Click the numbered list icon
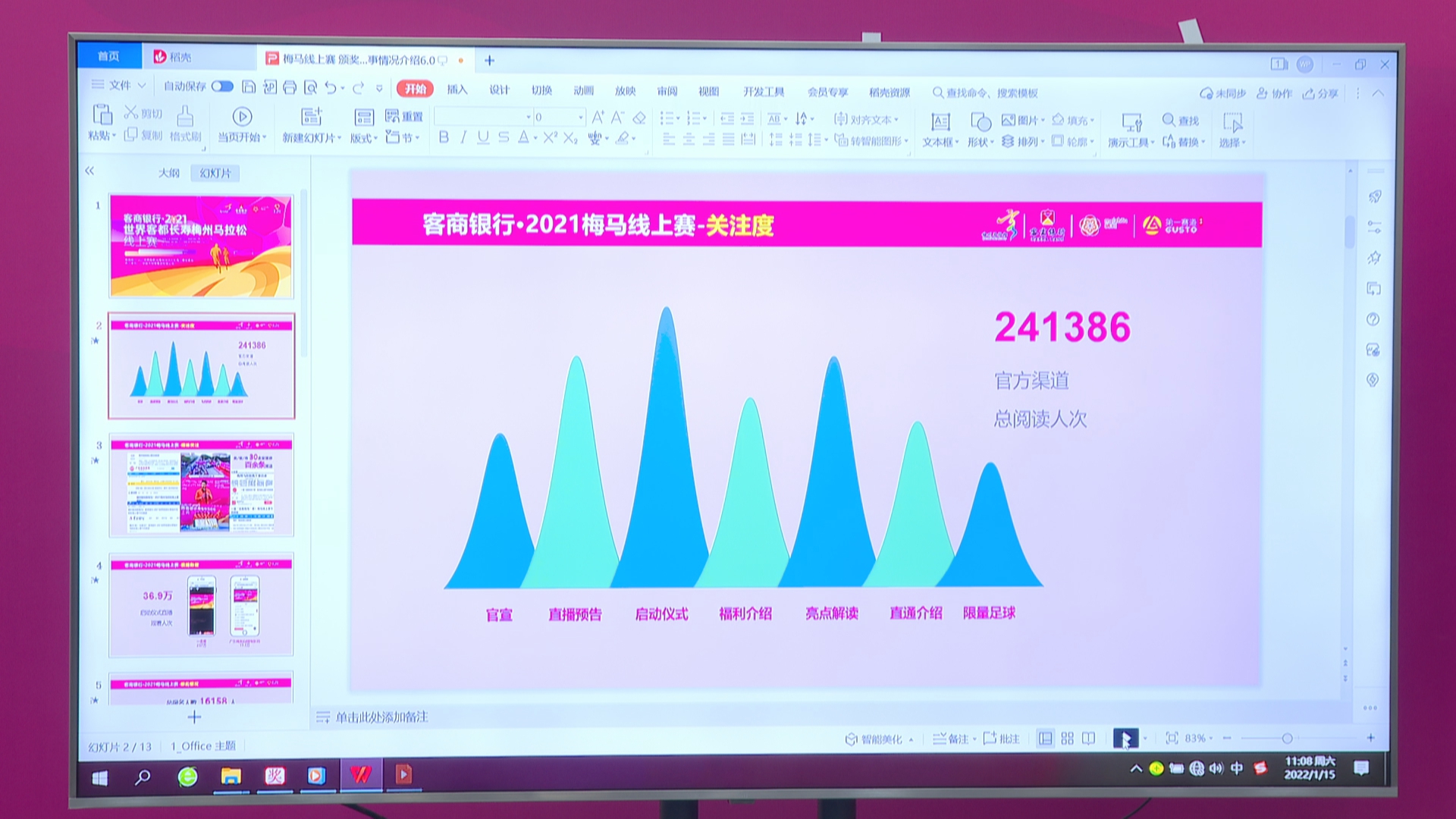This screenshot has height=819, width=1456. [x=692, y=118]
